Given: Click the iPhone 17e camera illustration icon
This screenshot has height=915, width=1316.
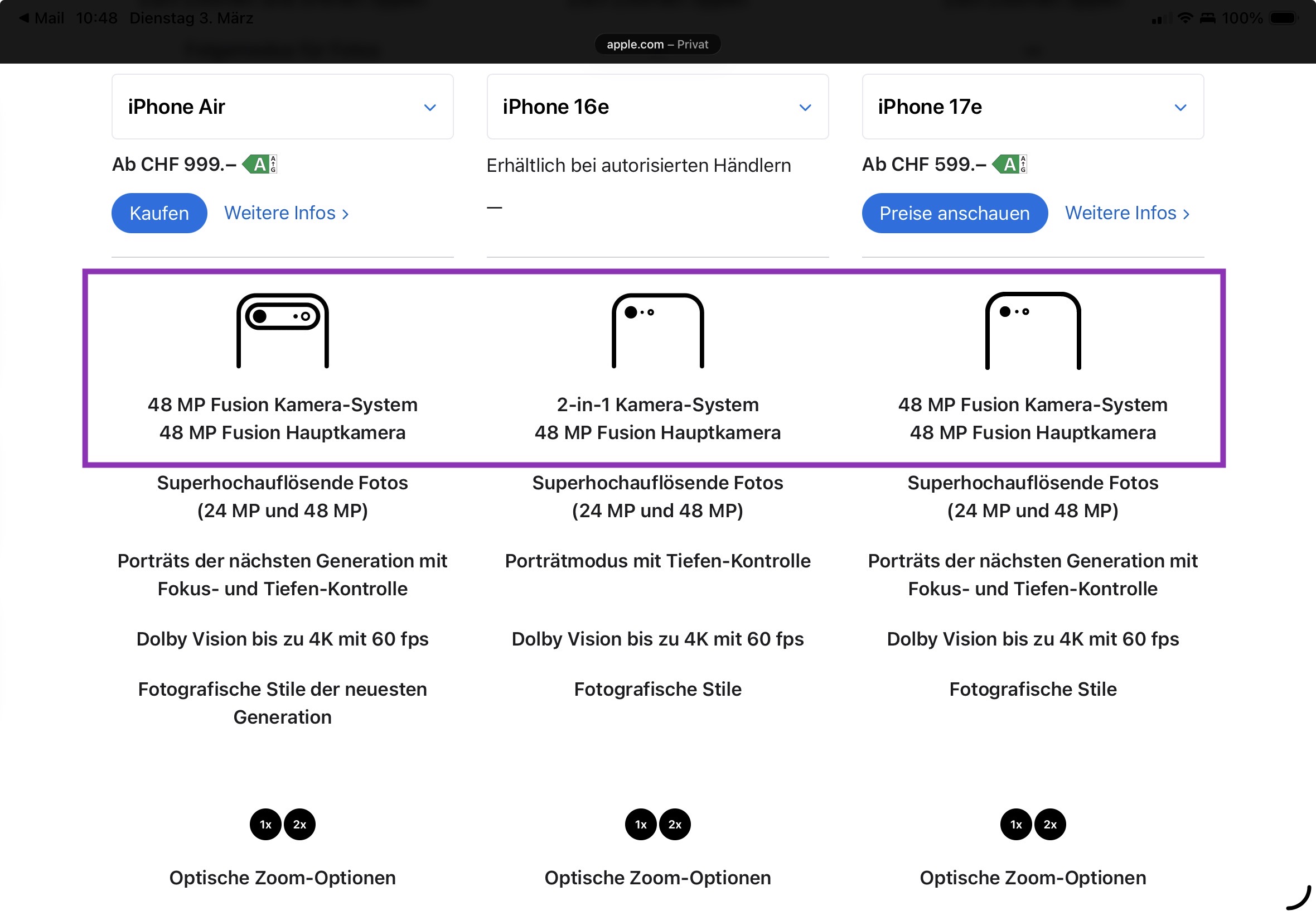Looking at the screenshot, I should point(1032,330).
